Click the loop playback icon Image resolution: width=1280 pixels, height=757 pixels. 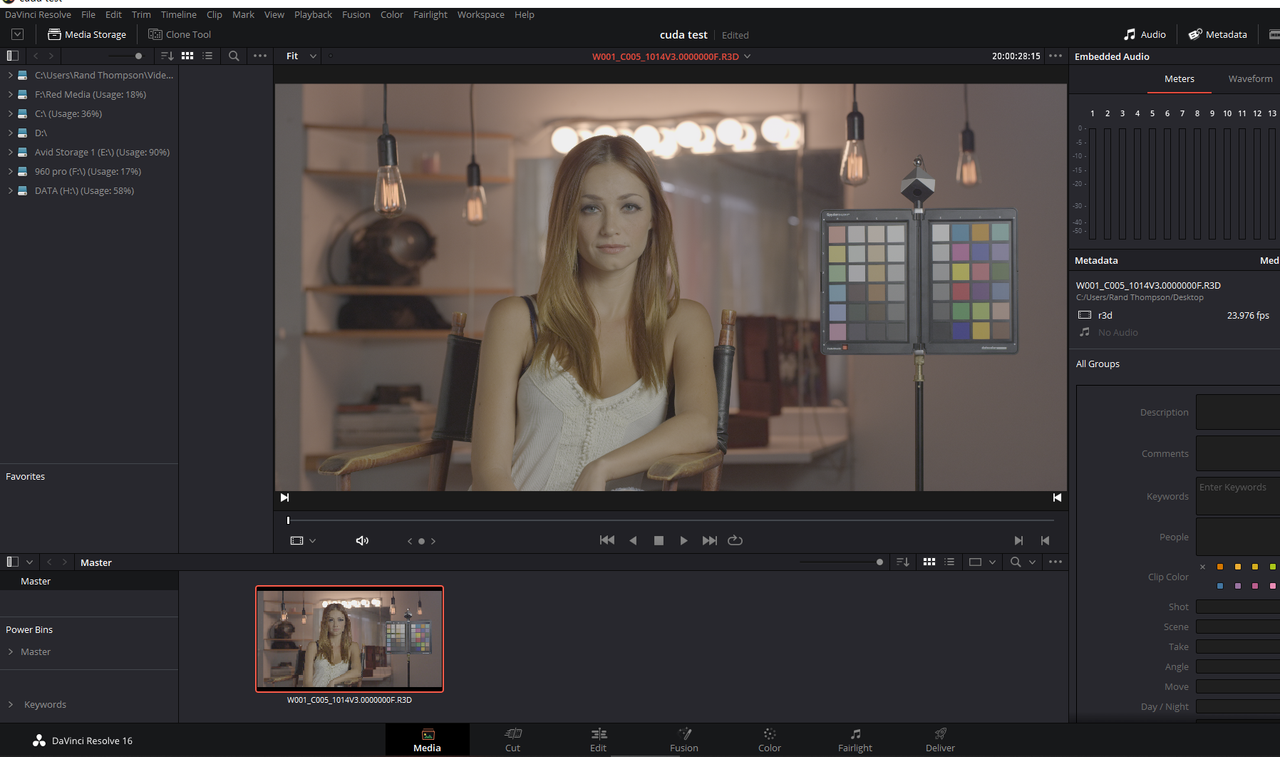(735, 540)
